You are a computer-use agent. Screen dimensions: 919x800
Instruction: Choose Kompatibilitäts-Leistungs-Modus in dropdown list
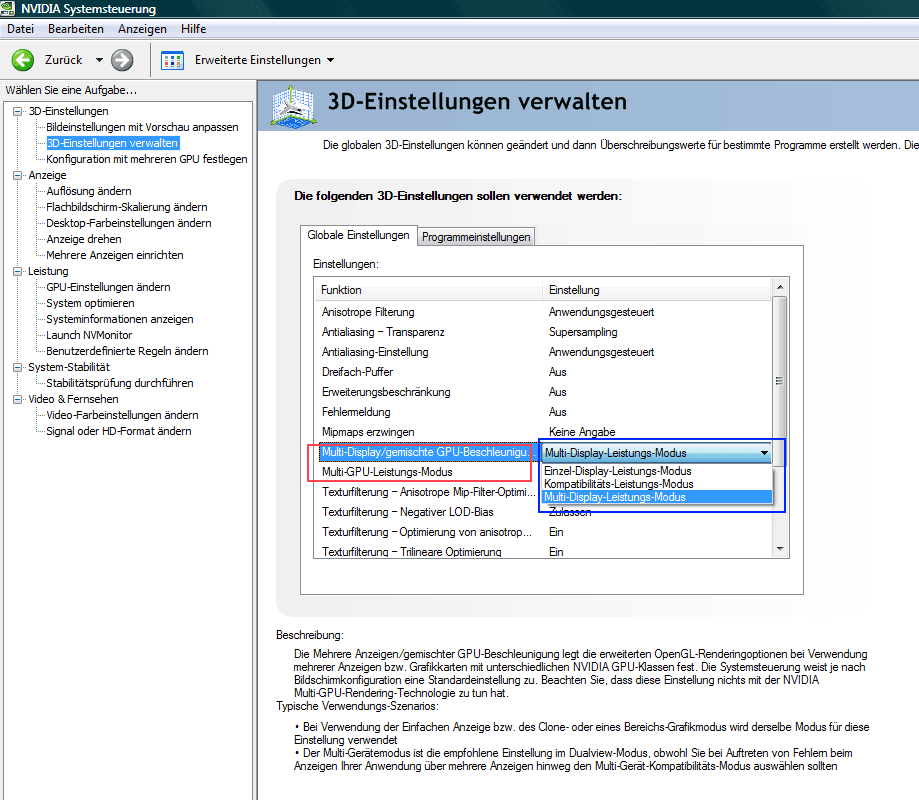tap(656, 484)
